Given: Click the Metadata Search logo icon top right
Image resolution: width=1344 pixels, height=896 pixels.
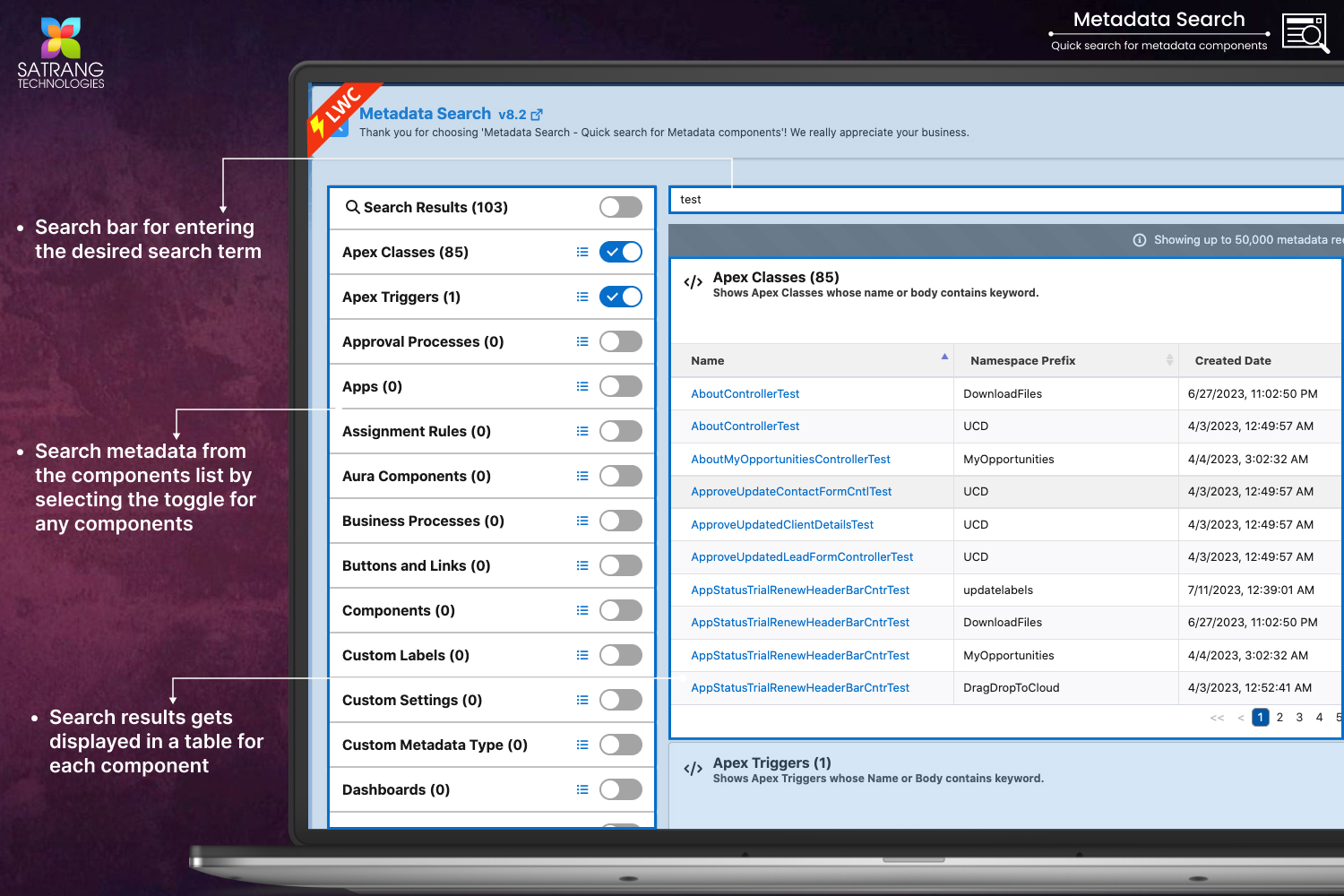Looking at the screenshot, I should pyautogui.click(x=1305, y=33).
